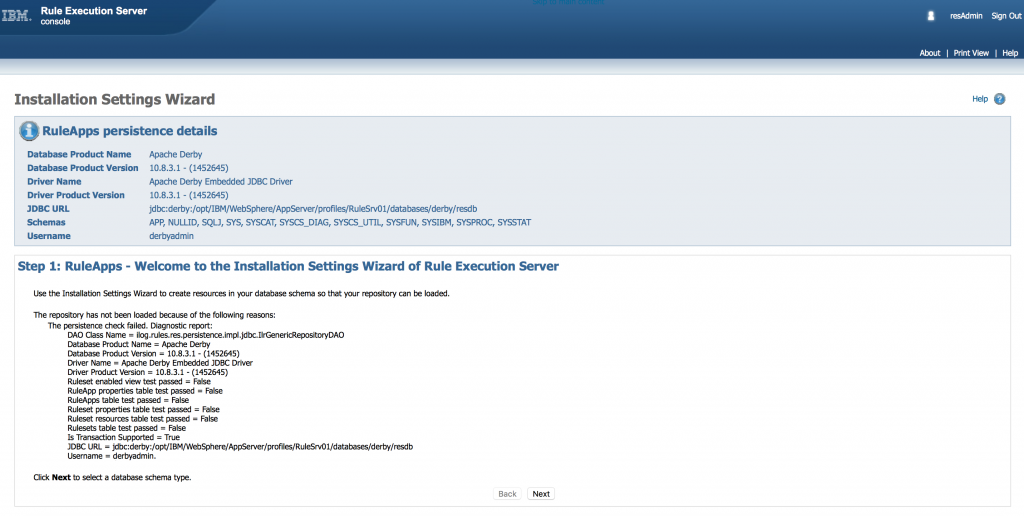
Task: Click the disabled Back button
Action: [x=507, y=494]
